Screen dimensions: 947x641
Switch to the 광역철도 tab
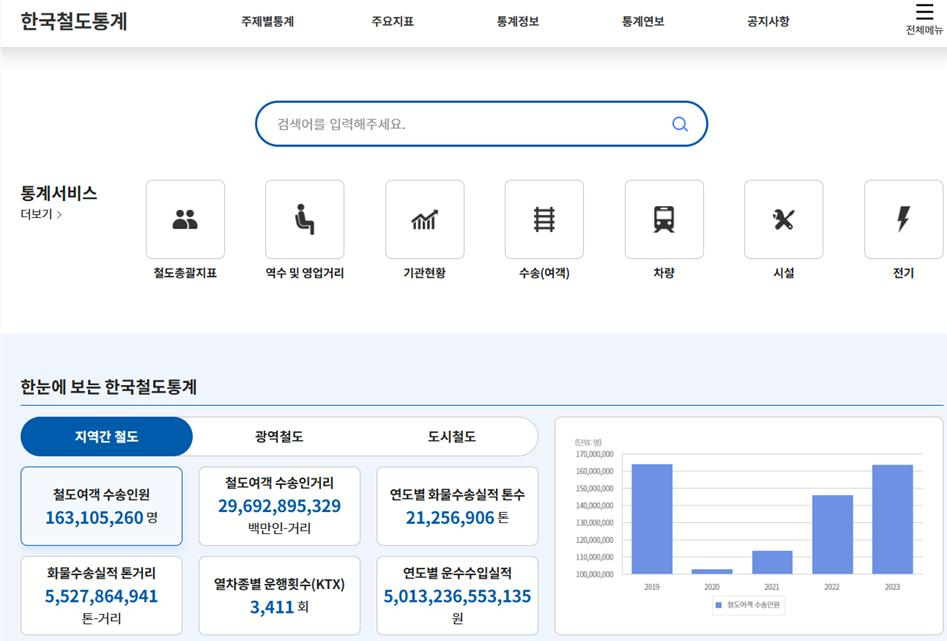279,437
